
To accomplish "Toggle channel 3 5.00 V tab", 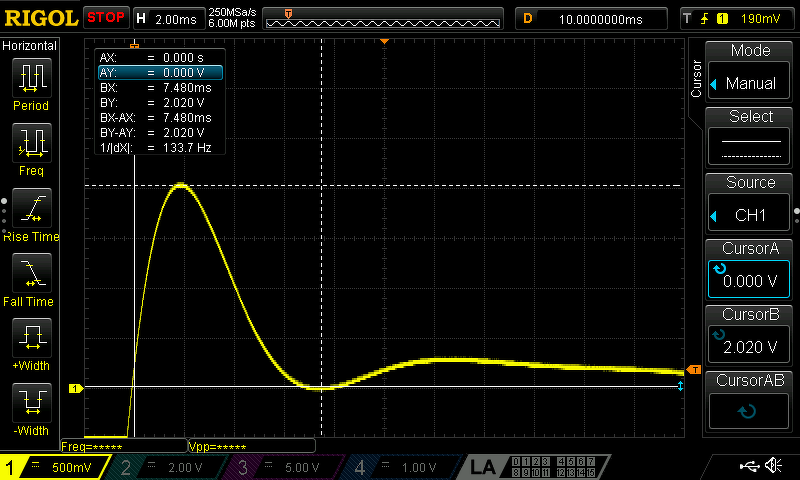I will pyautogui.click(x=286, y=467).
